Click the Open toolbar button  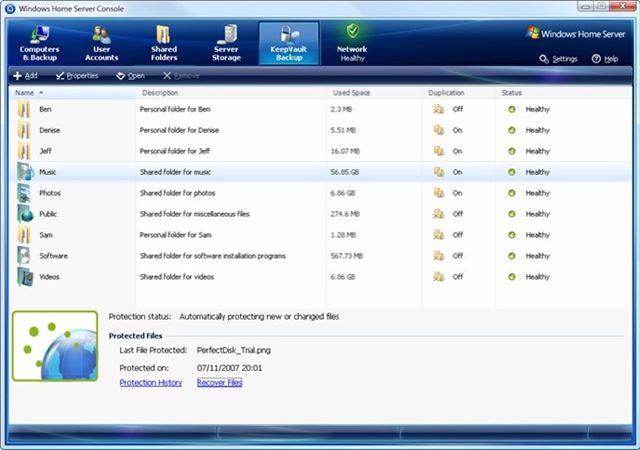tap(131, 76)
